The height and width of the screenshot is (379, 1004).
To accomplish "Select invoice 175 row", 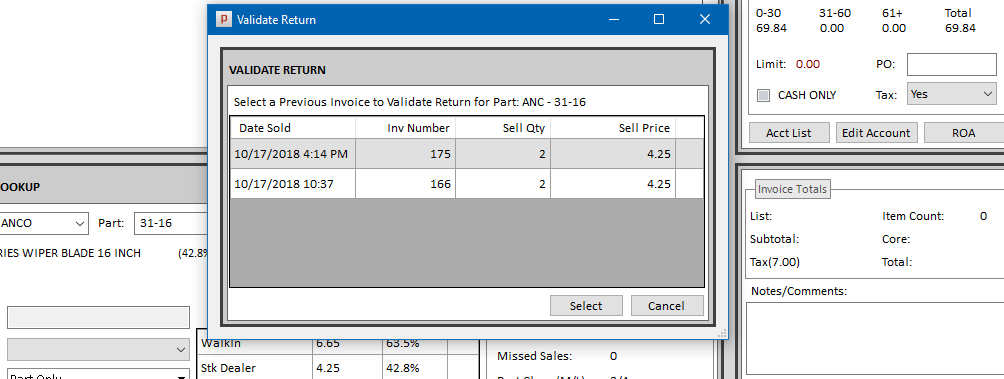I will [466, 154].
